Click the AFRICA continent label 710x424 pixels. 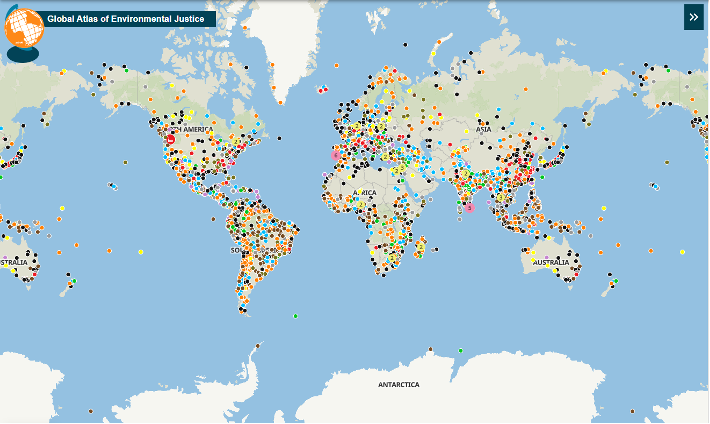[x=363, y=192]
